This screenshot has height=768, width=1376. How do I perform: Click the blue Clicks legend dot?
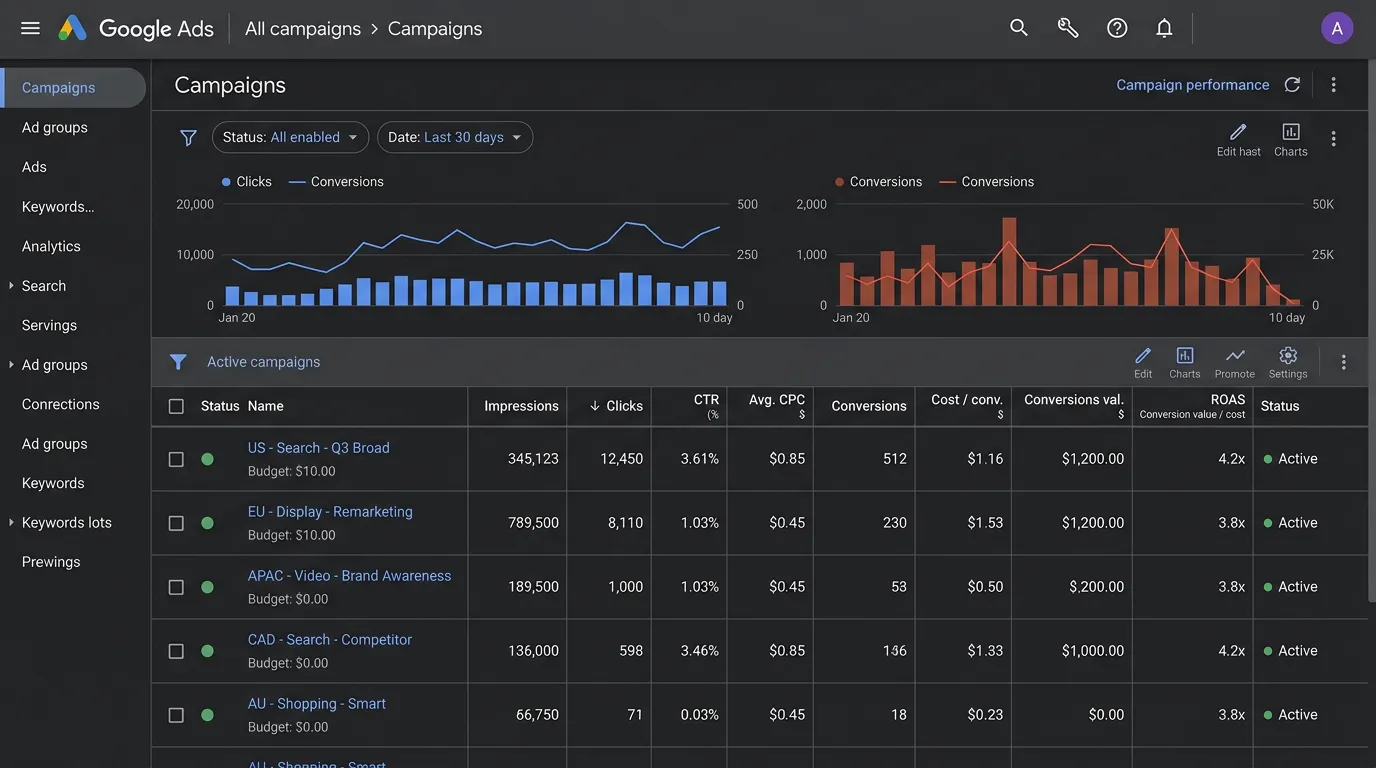[x=226, y=182]
